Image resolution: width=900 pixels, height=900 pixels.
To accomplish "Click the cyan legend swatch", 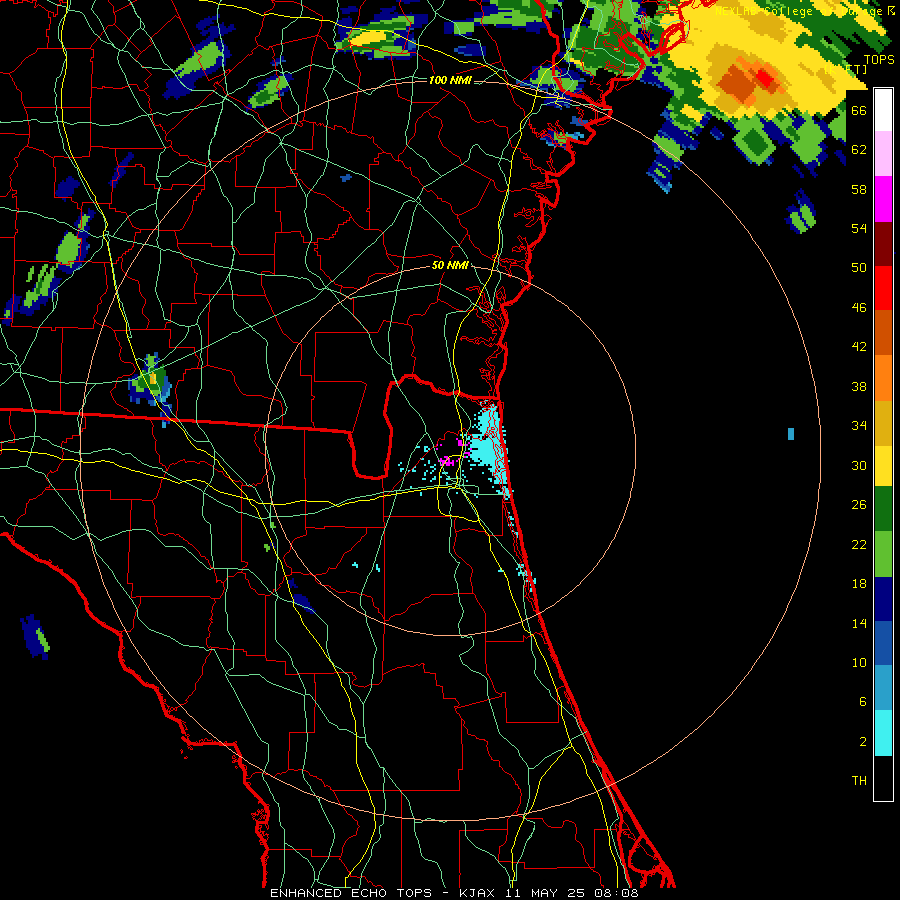I will (883, 733).
